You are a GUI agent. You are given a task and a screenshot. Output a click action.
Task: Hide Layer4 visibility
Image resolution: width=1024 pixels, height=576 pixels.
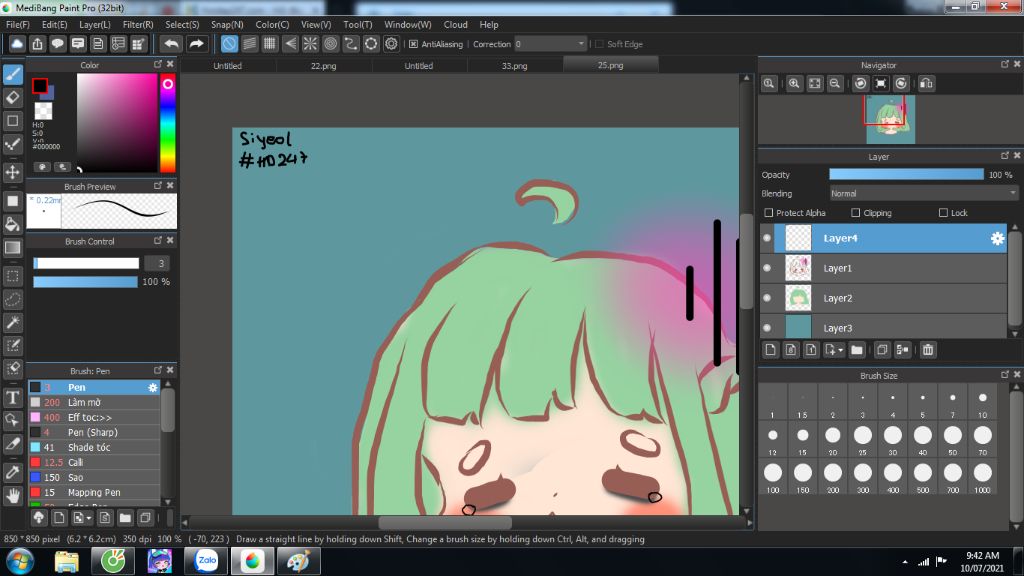click(767, 238)
